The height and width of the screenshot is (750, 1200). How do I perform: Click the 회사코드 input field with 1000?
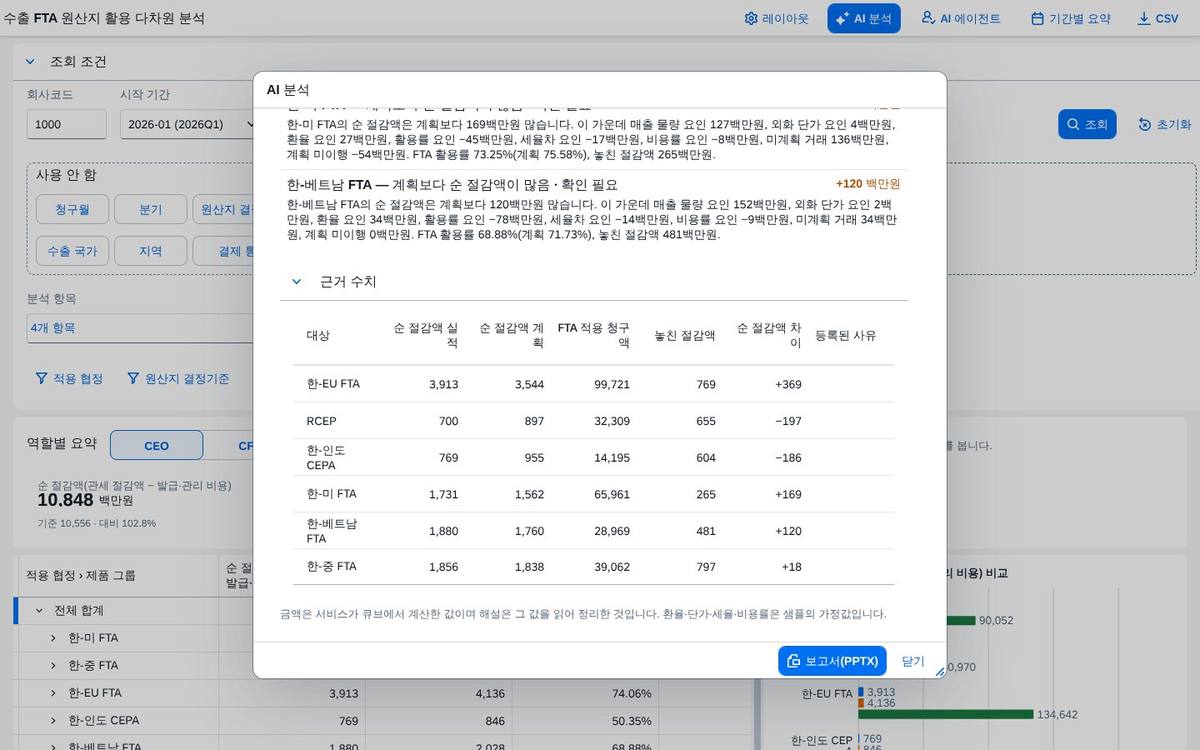(x=66, y=124)
